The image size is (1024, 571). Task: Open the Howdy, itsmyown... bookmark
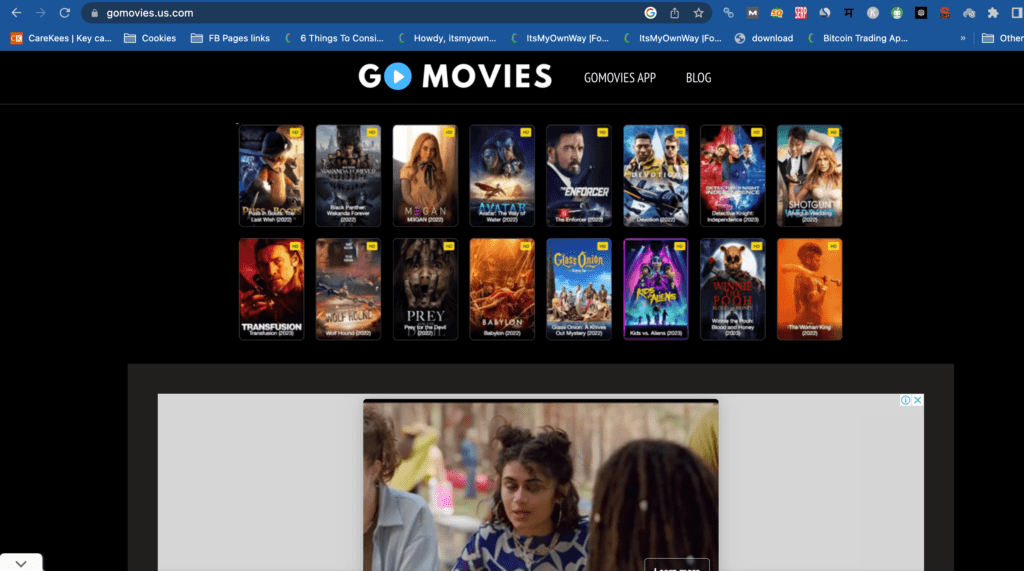point(447,38)
